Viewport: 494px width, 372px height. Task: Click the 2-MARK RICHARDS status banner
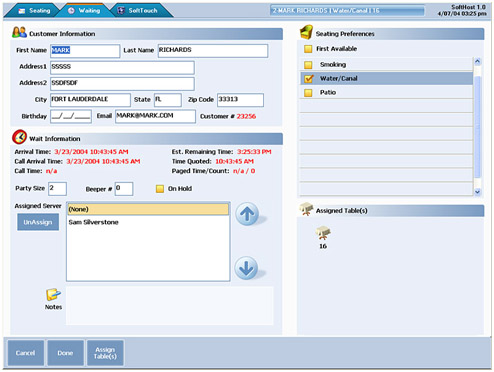[x=347, y=11]
